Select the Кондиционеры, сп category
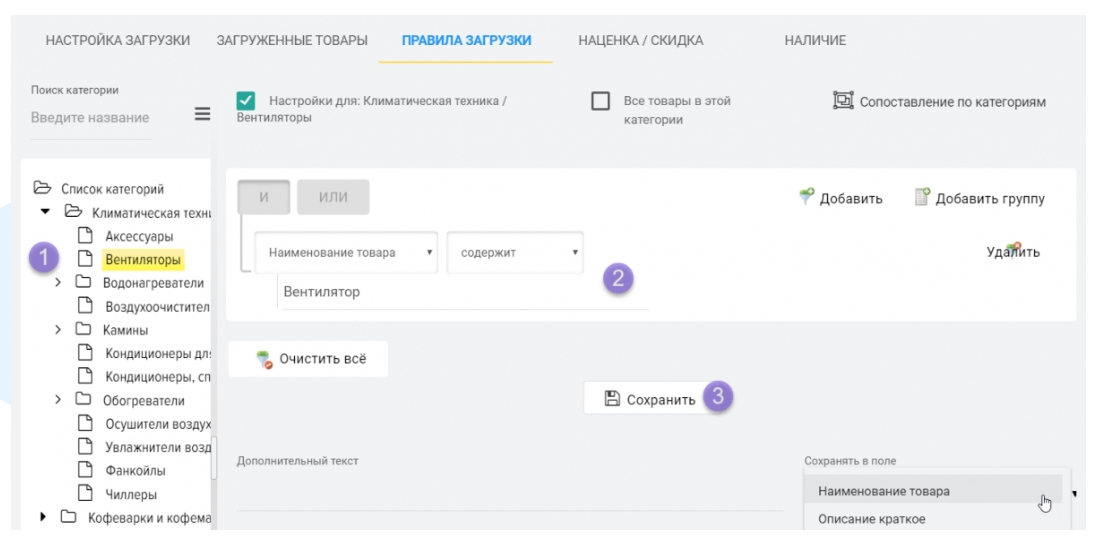Viewport: 1114px width, 542px height. pyautogui.click(x=158, y=376)
